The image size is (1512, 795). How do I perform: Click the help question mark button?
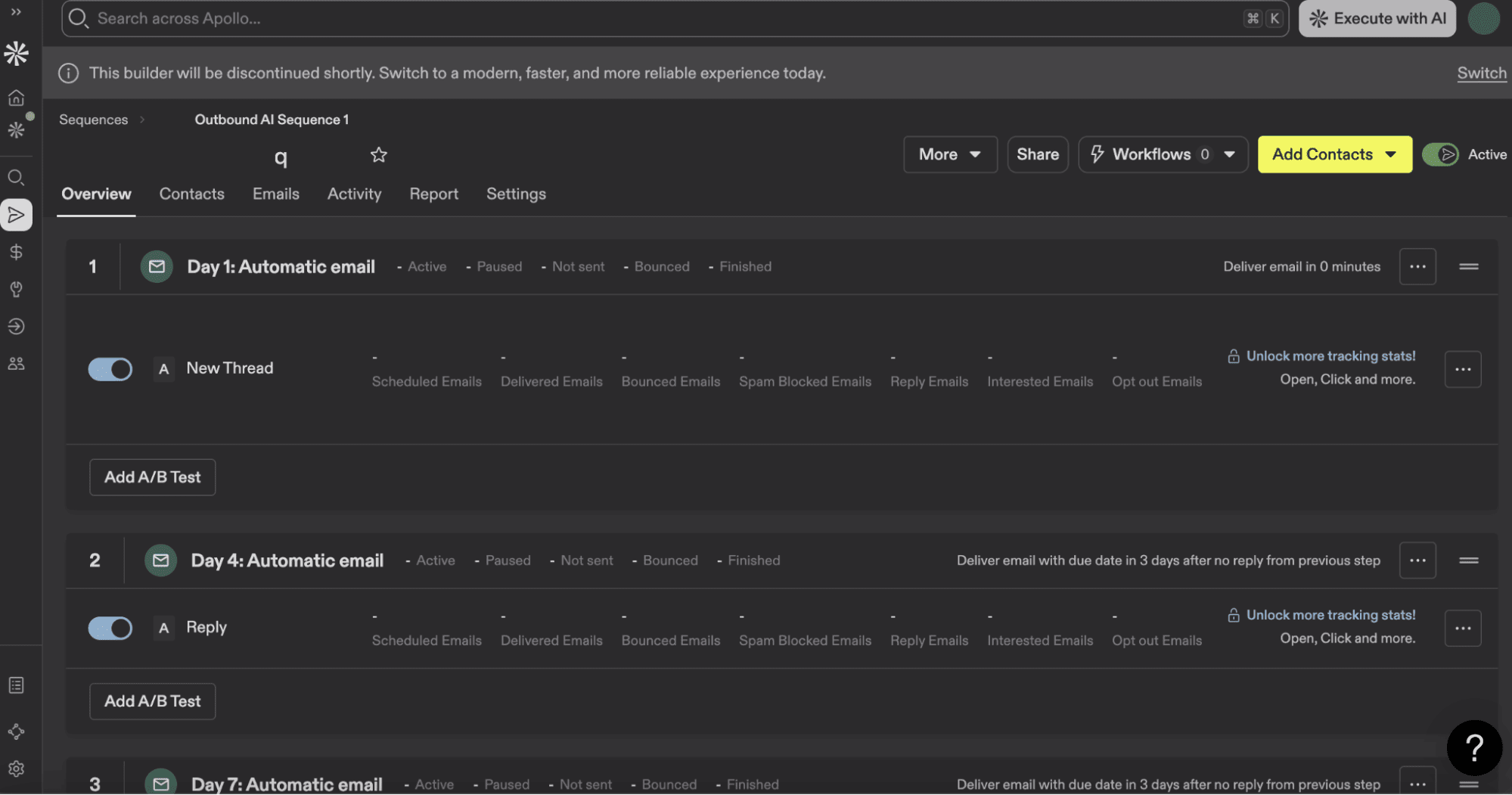tap(1473, 747)
